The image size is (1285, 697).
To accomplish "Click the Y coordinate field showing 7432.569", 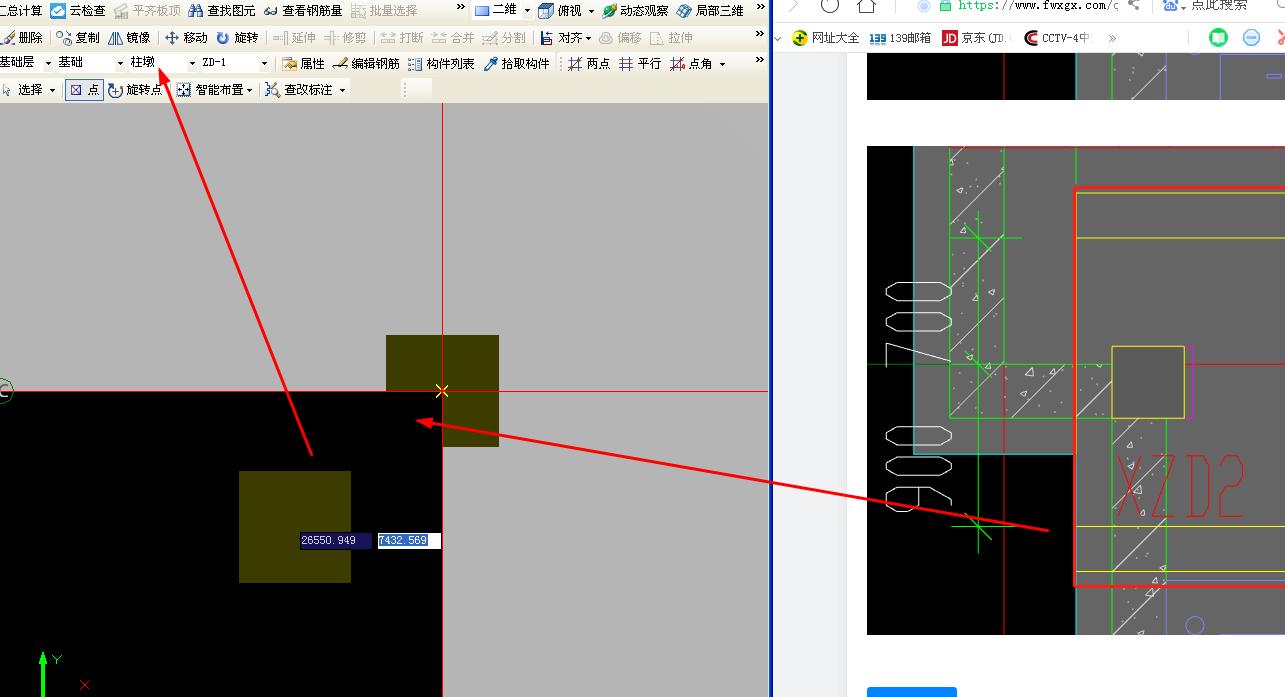I will tap(409, 541).
